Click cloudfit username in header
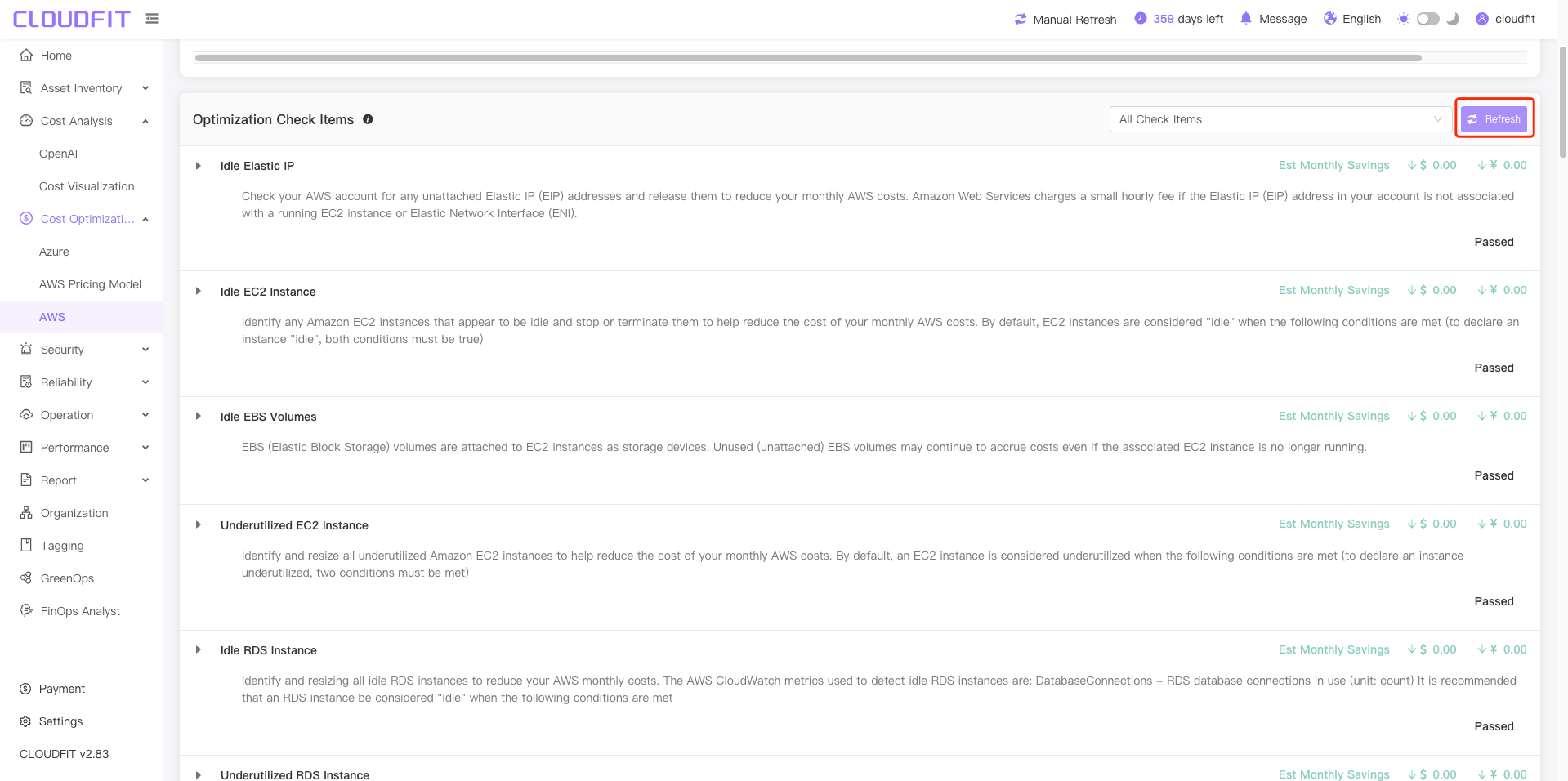Image resolution: width=1568 pixels, height=781 pixels. 1515,19
